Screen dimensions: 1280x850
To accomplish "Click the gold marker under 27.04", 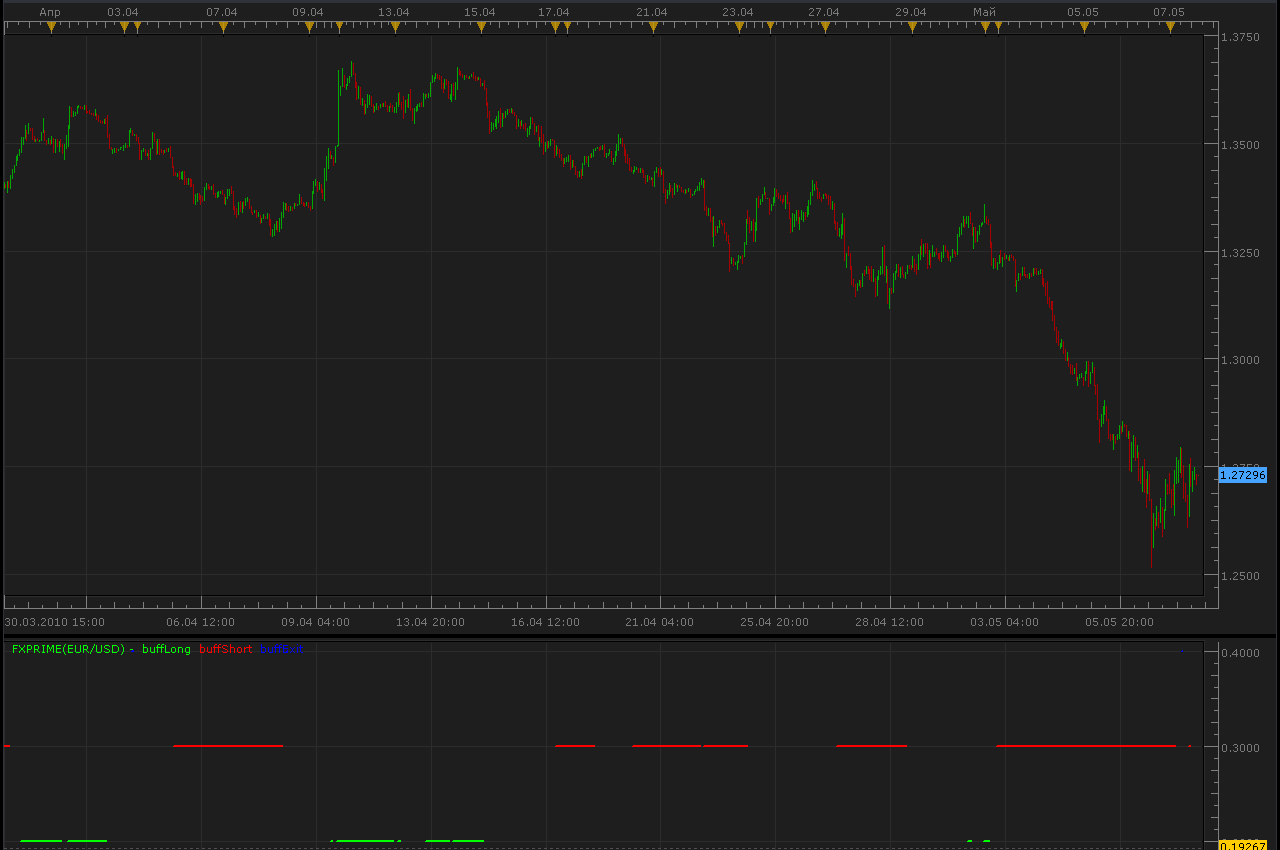I will coord(825,27).
